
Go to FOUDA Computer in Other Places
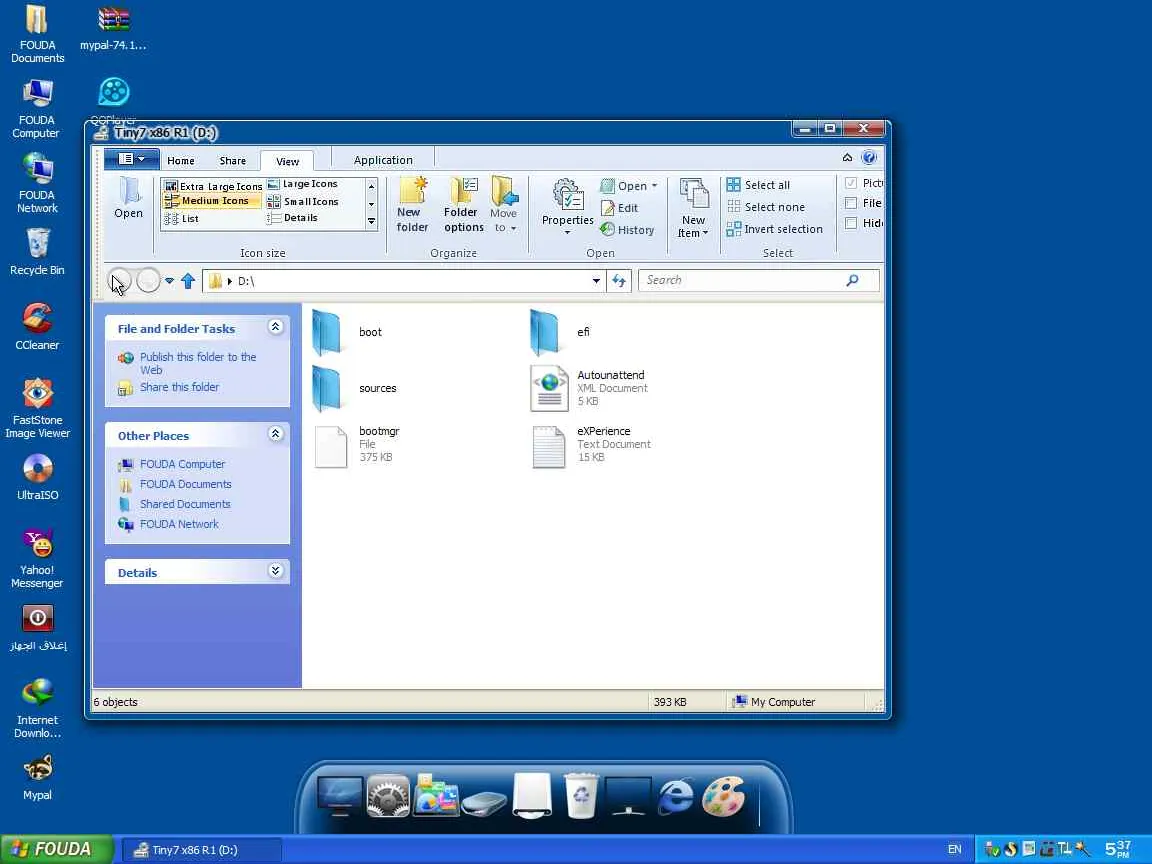pos(182,464)
